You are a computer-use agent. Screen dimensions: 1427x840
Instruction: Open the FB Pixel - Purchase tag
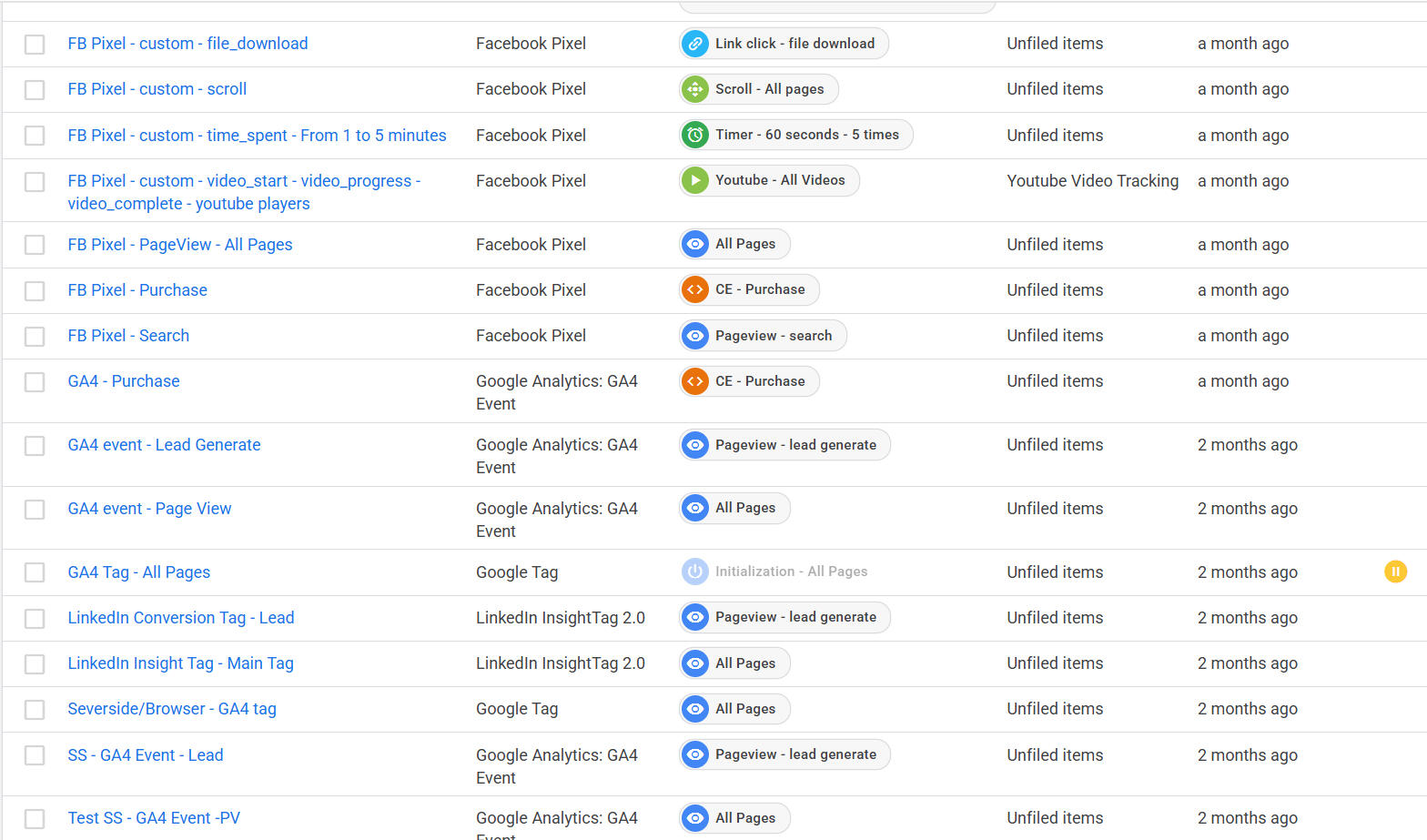(x=137, y=290)
